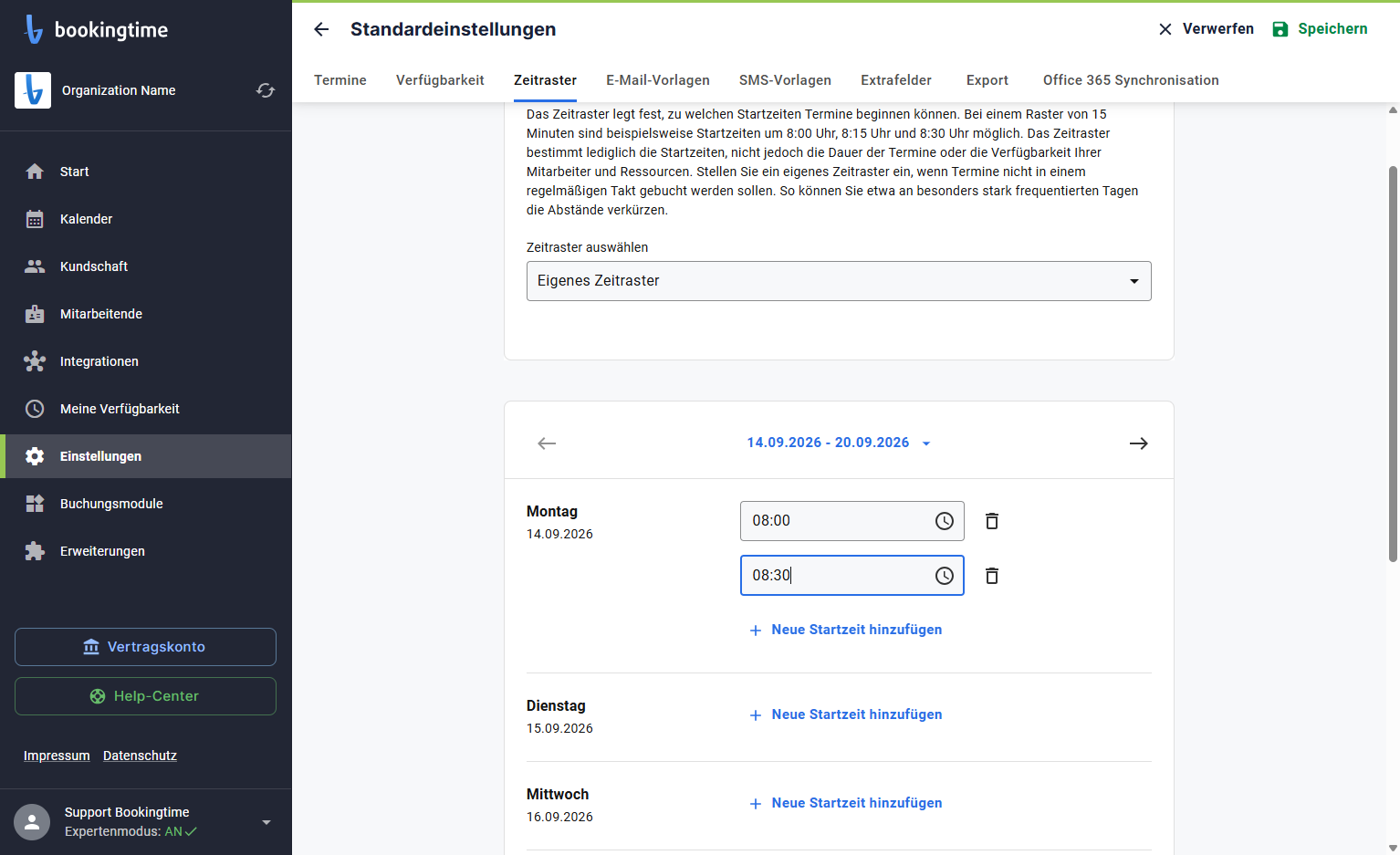Switch to the SMS-Vorlagen tab
The image size is (1400, 855).
785,80
